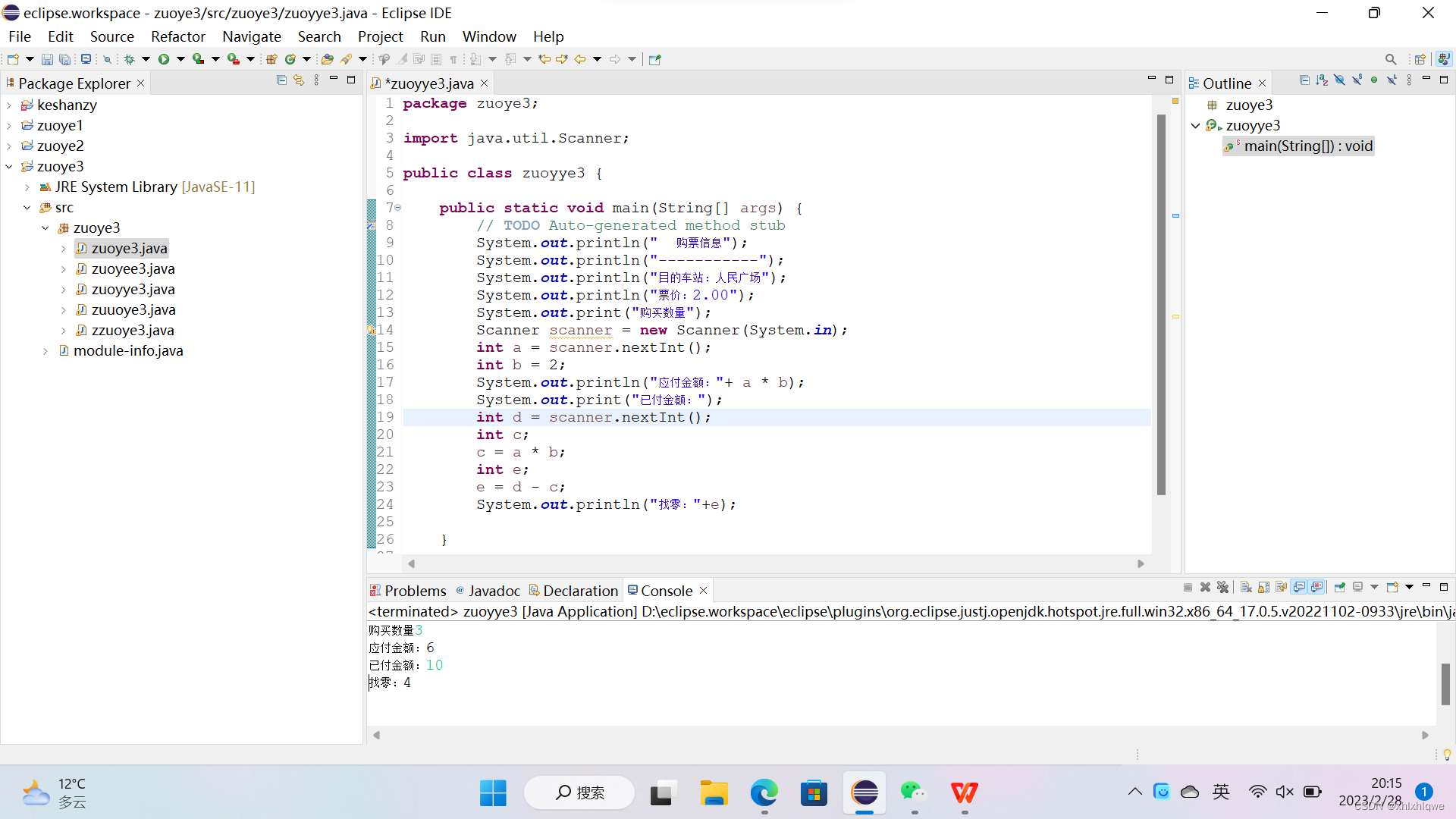The width and height of the screenshot is (1456, 819).
Task: Click the green Run button in toolbar
Action: click(x=164, y=59)
